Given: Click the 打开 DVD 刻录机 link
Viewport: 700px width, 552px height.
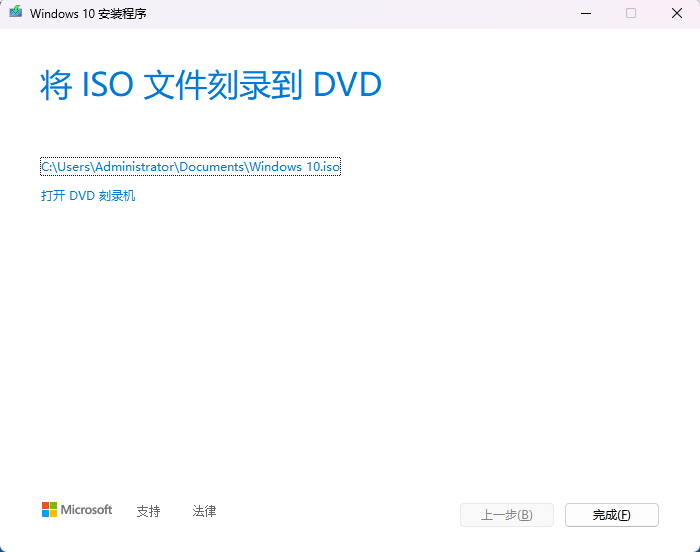Looking at the screenshot, I should click(88, 196).
